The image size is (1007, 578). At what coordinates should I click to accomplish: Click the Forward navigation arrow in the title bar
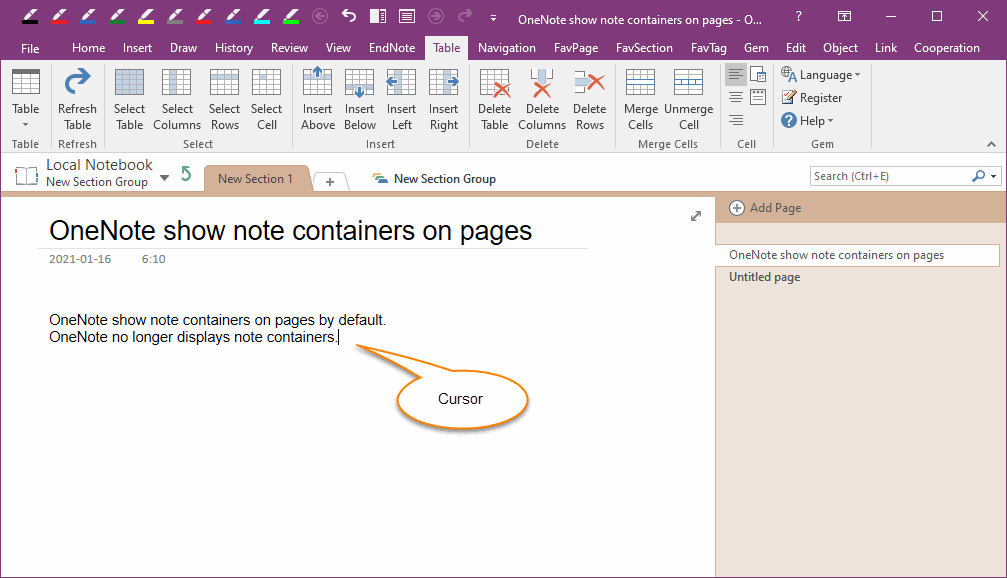pyautogui.click(x=435, y=15)
